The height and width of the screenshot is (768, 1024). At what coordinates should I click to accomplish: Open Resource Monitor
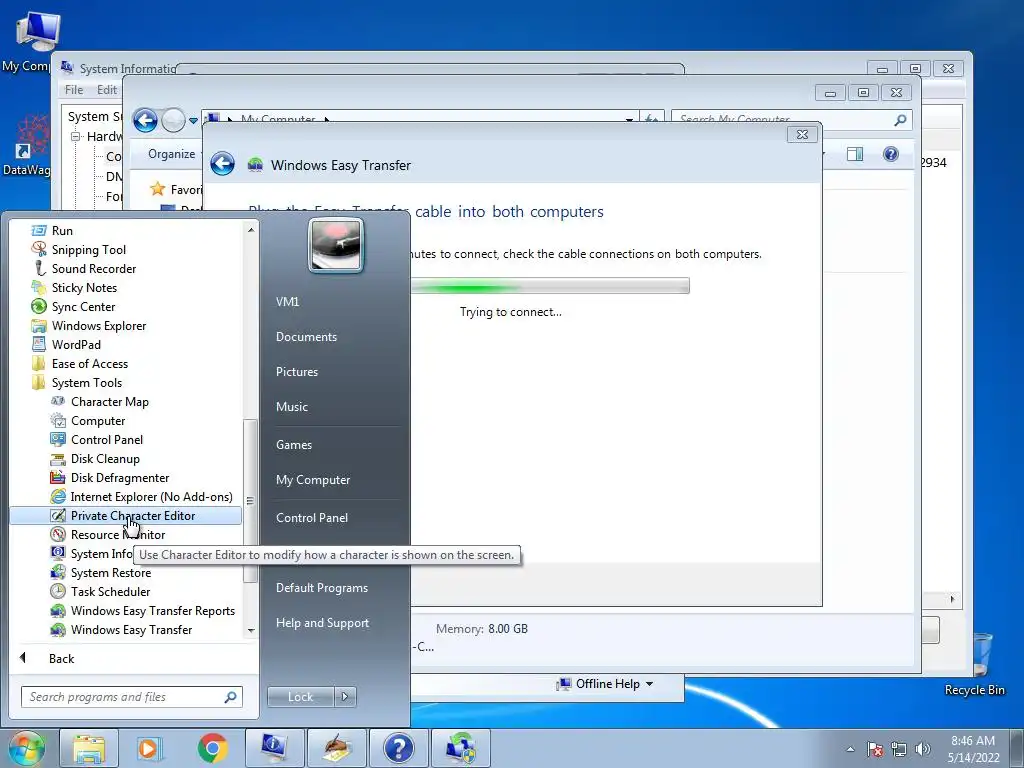coord(108,534)
